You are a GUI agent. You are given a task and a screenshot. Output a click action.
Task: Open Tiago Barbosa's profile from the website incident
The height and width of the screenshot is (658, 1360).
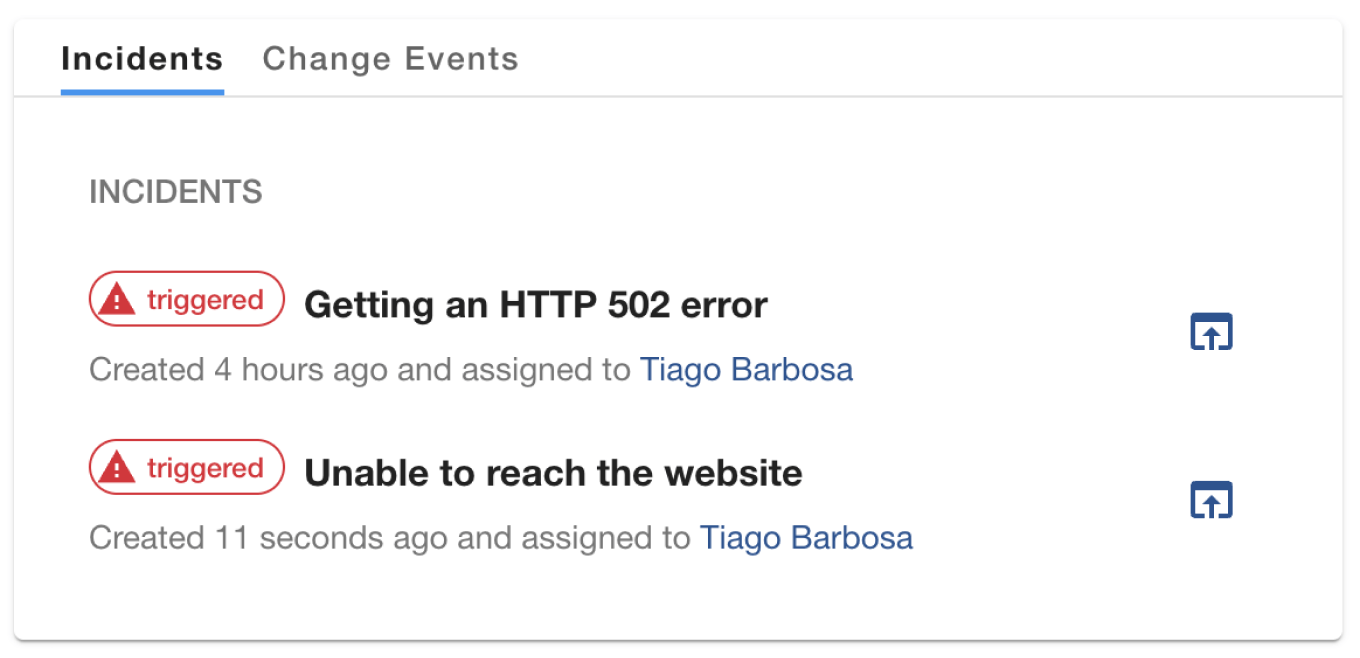point(806,538)
